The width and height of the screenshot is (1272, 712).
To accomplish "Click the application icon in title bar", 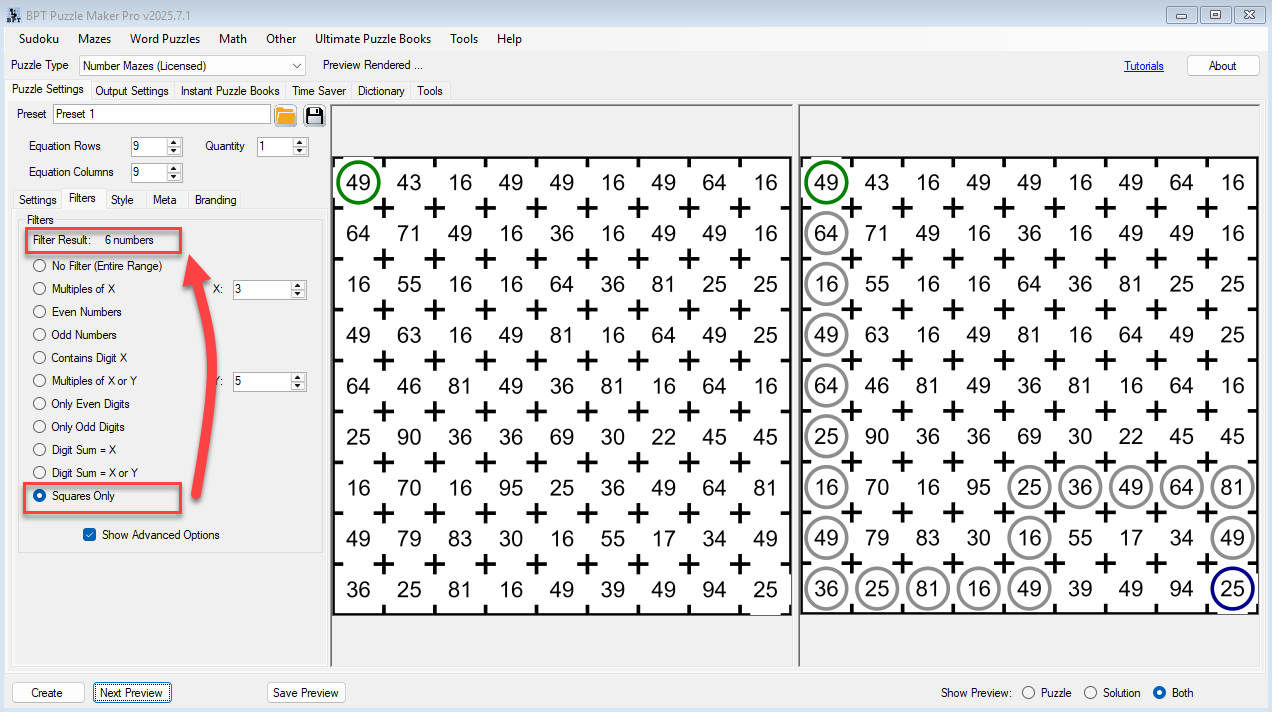I will click(14, 15).
